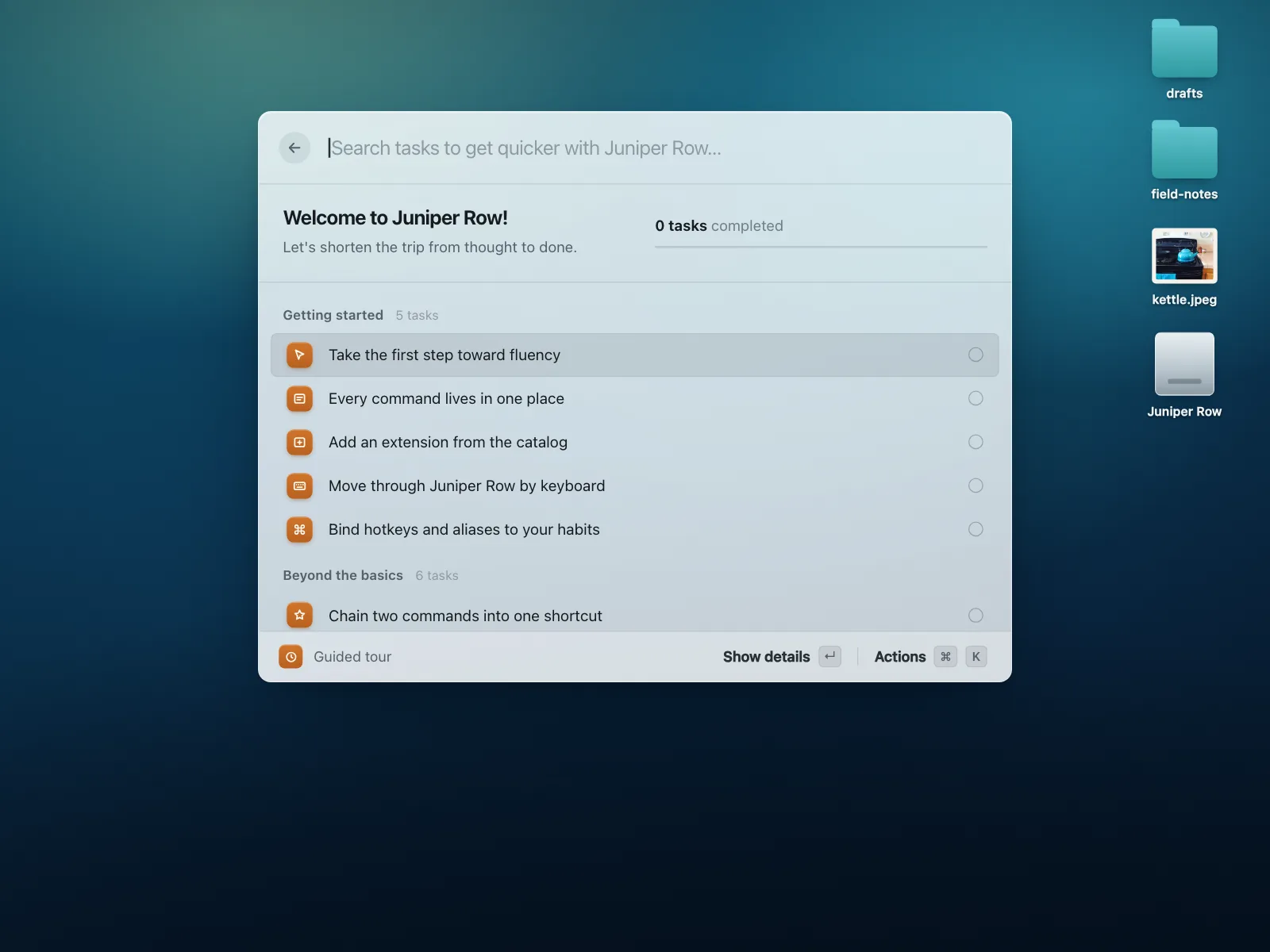Select 'Move through Juniper Row by keyboard' task
This screenshot has width=1270, height=952.
(x=634, y=486)
